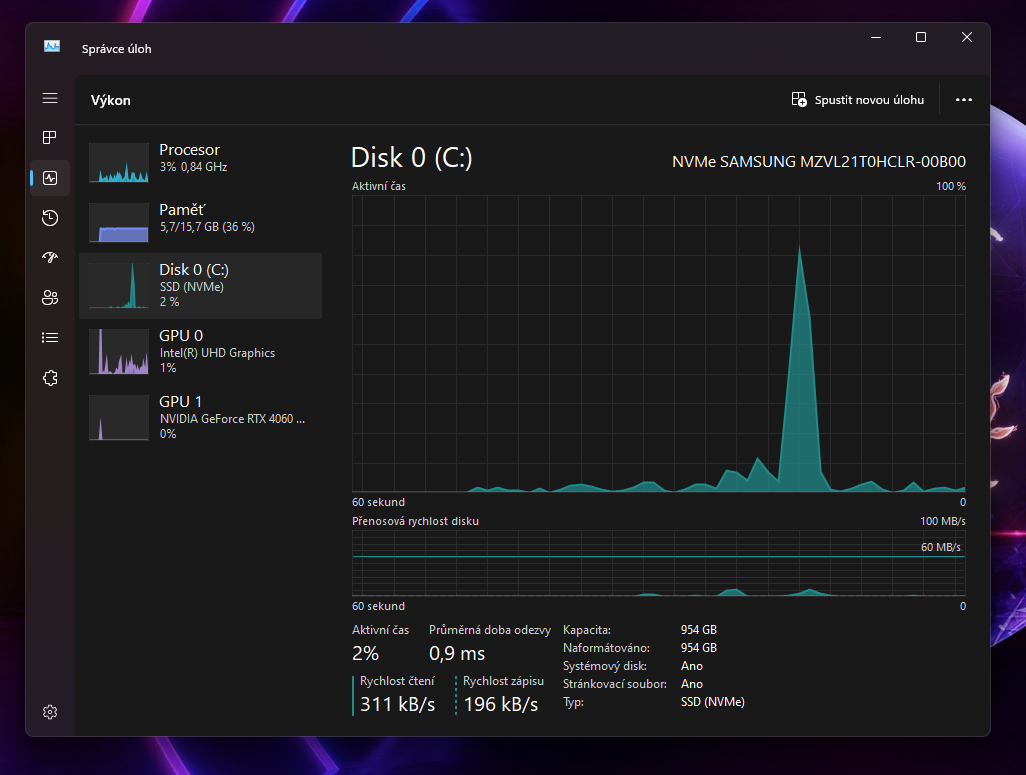Open the hamburger navigation menu

(50, 98)
